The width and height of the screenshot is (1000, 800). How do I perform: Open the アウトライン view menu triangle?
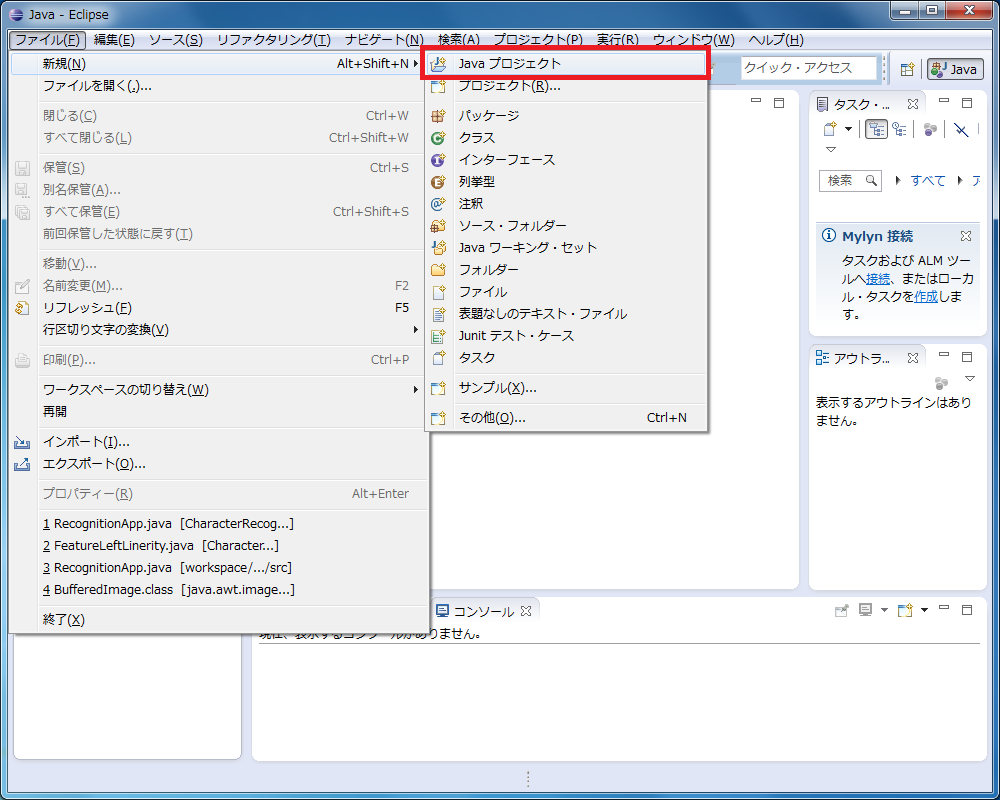tap(970, 379)
